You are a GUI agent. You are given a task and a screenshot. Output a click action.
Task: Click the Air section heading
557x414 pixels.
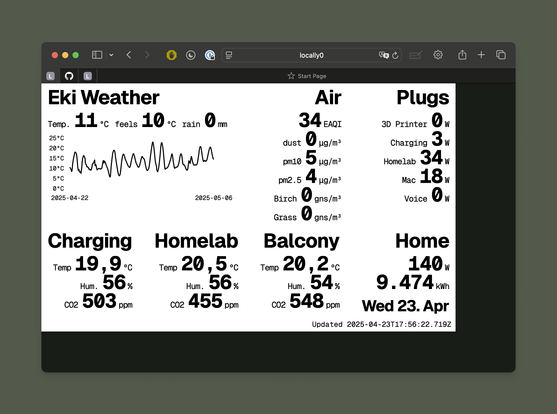point(328,97)
